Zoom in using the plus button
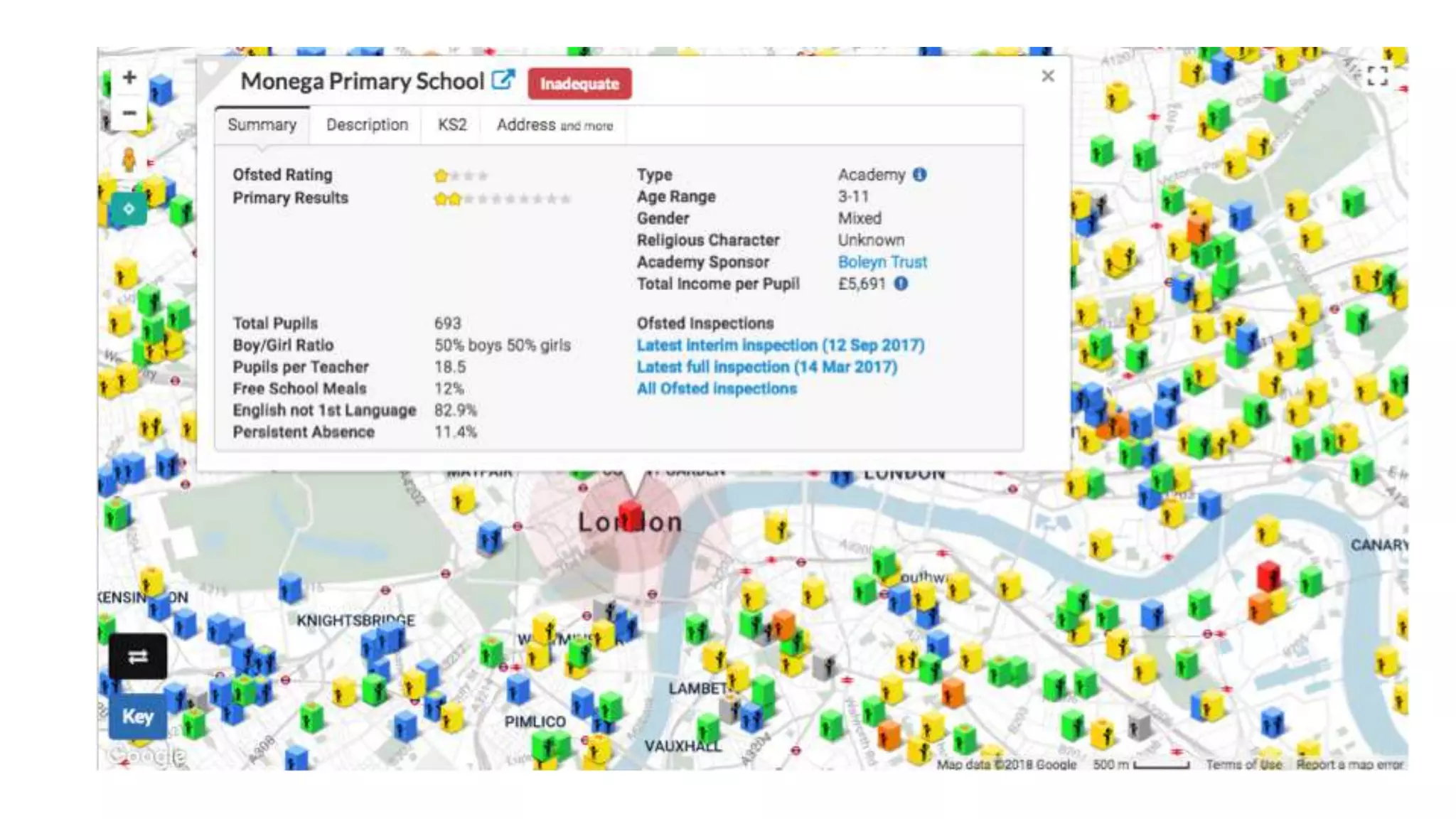This screenshot has width=1456, height=819. [129, 77]
